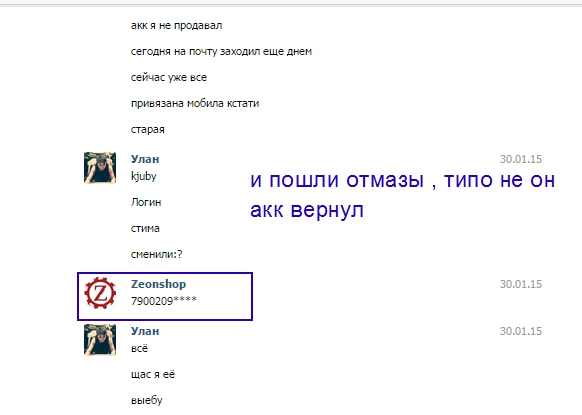Select the message "сменили:?"
The height and width of the screenshot is (415, 582).
pyautogui.click(x=157, y=254)
